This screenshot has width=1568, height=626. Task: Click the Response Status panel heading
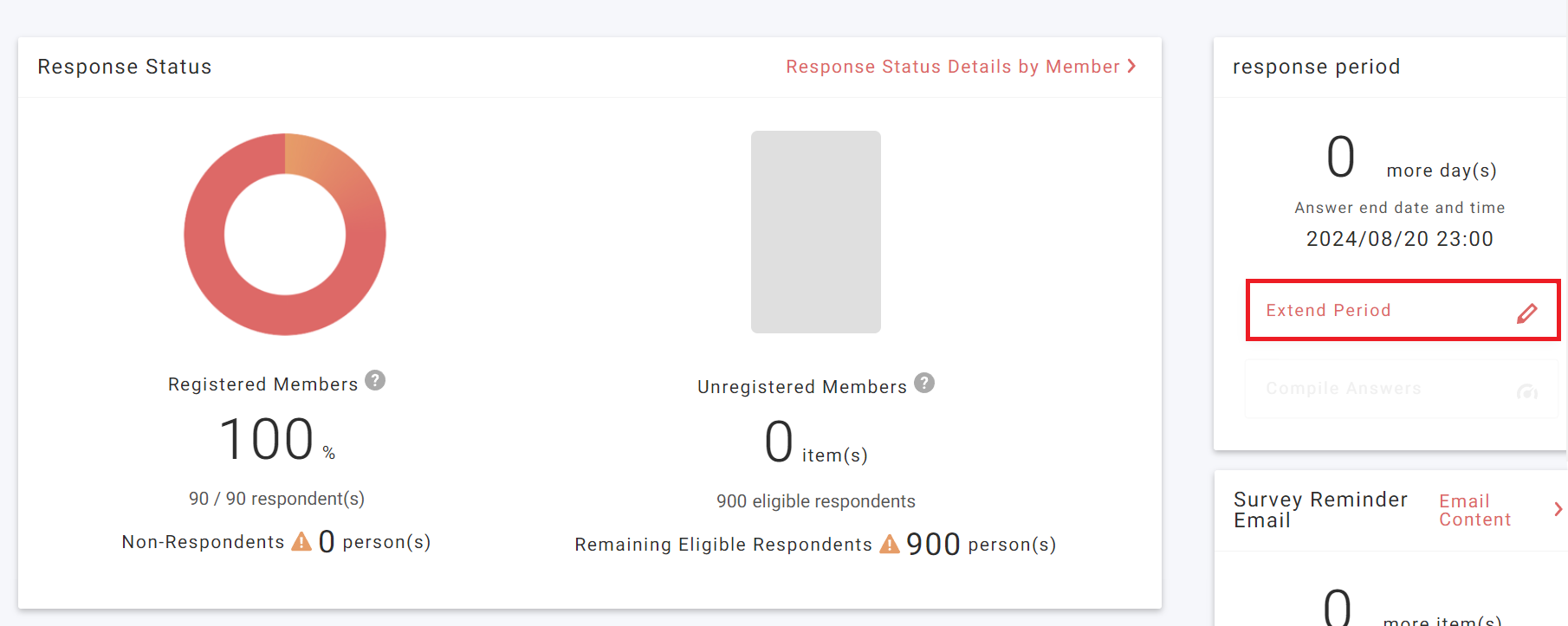coord(125,67)
